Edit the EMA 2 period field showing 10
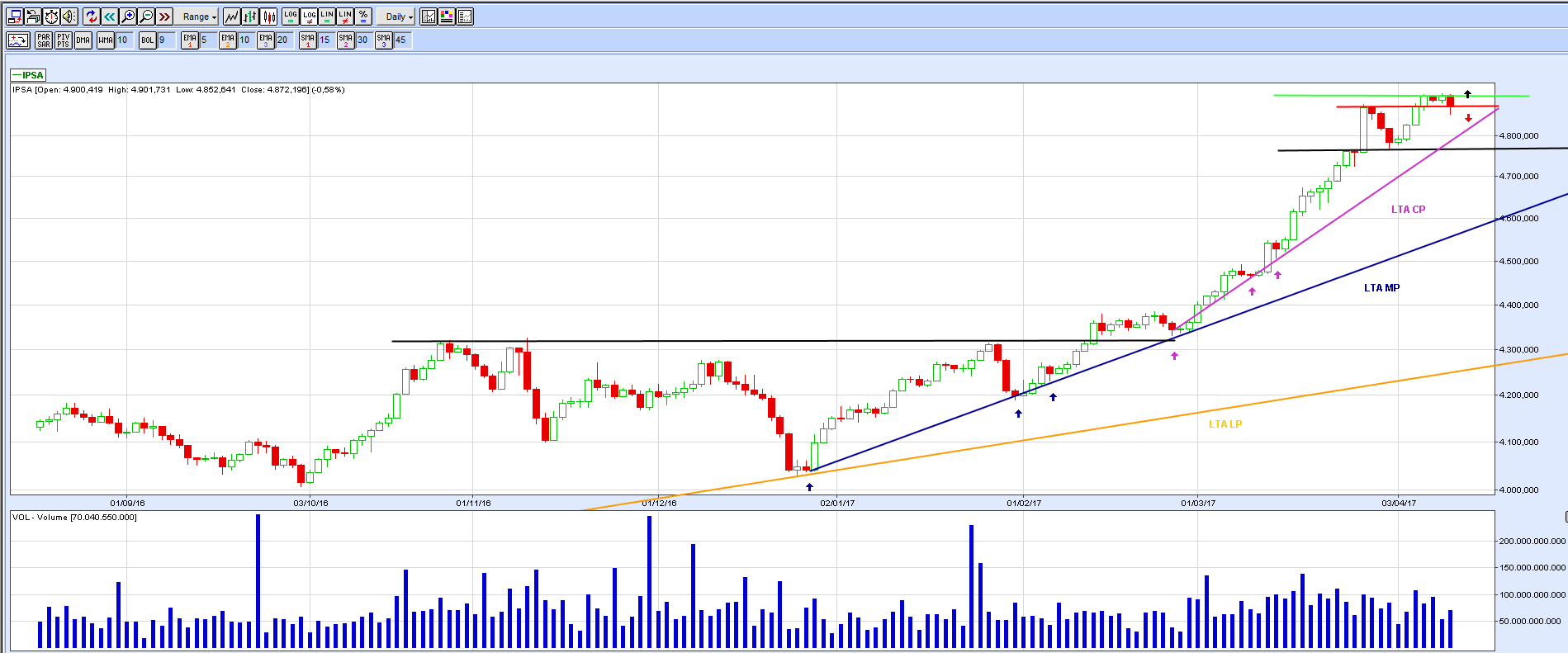The width and height of the screenshot is (1568, 653). (x=246, y=40)
